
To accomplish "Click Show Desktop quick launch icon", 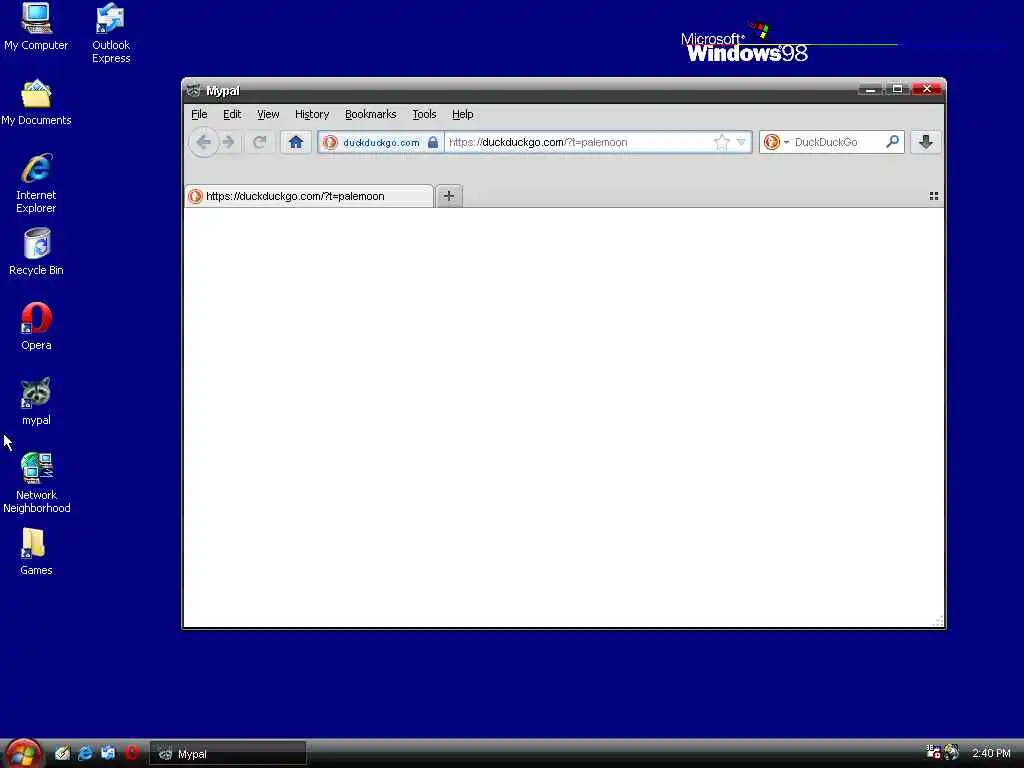I will [x=62, y=753].
